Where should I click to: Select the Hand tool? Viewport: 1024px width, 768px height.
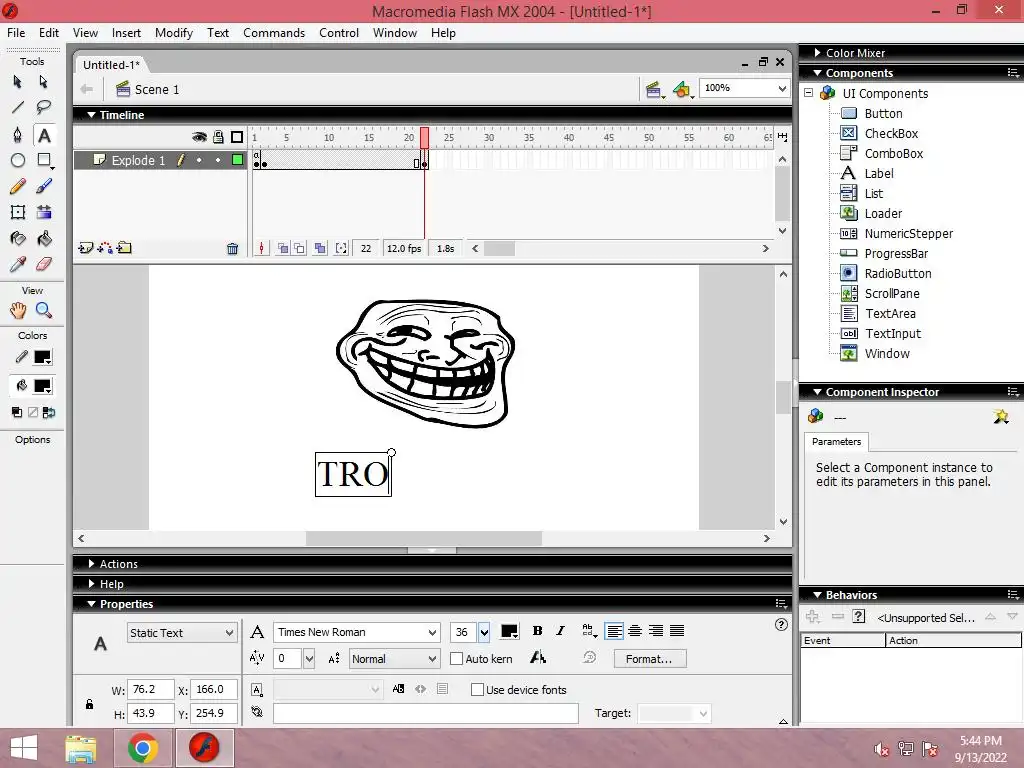(x=18, y=310)
